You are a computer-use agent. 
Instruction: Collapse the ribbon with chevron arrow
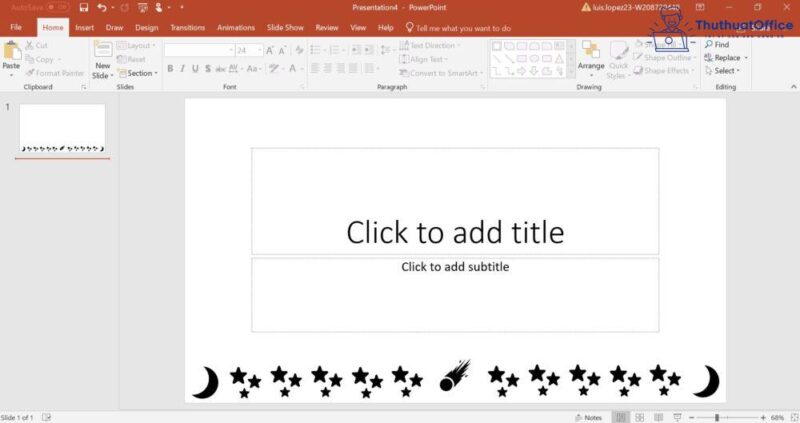(x=793, y=87)
